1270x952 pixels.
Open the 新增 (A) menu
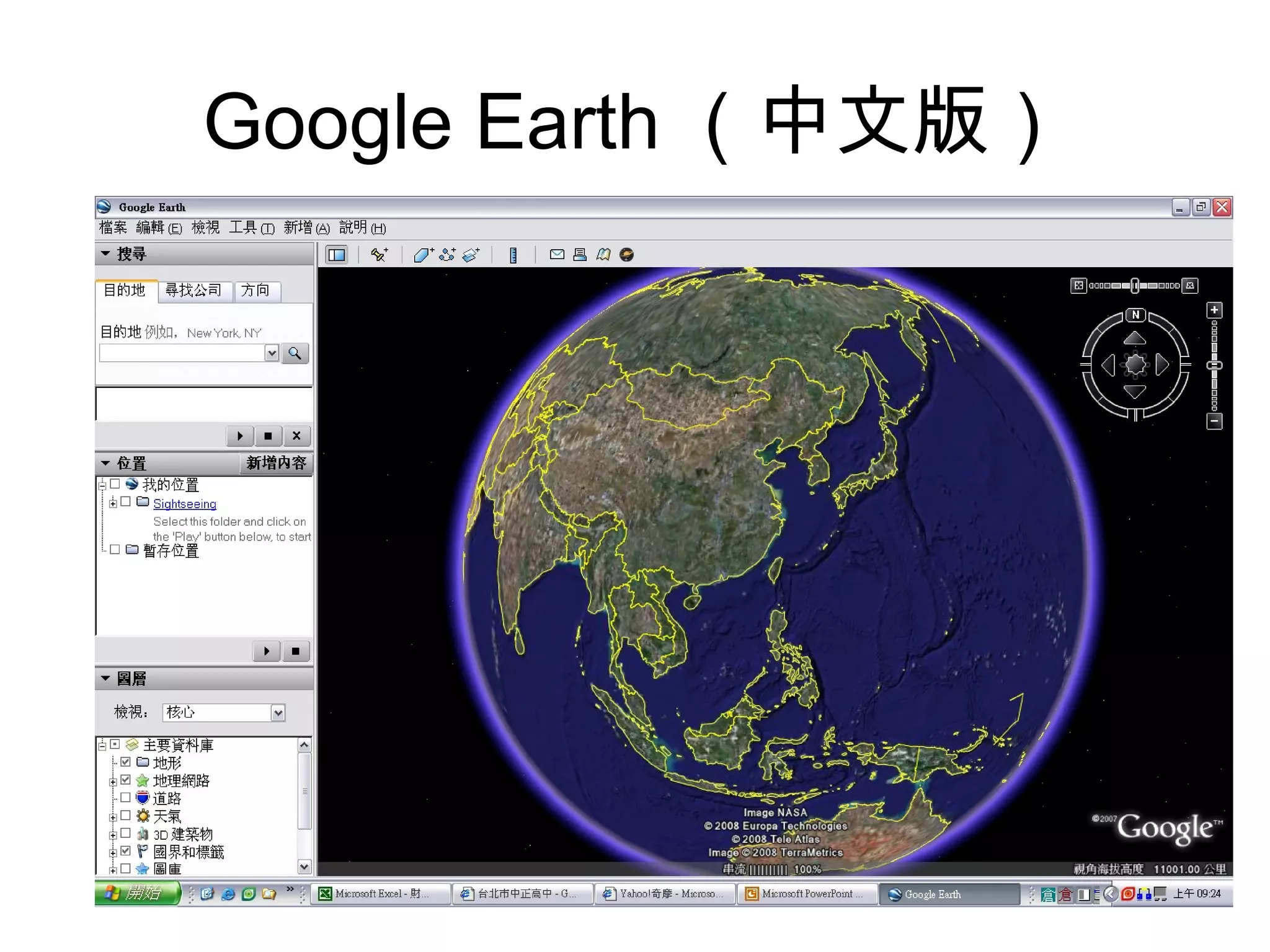pos(306,228)
